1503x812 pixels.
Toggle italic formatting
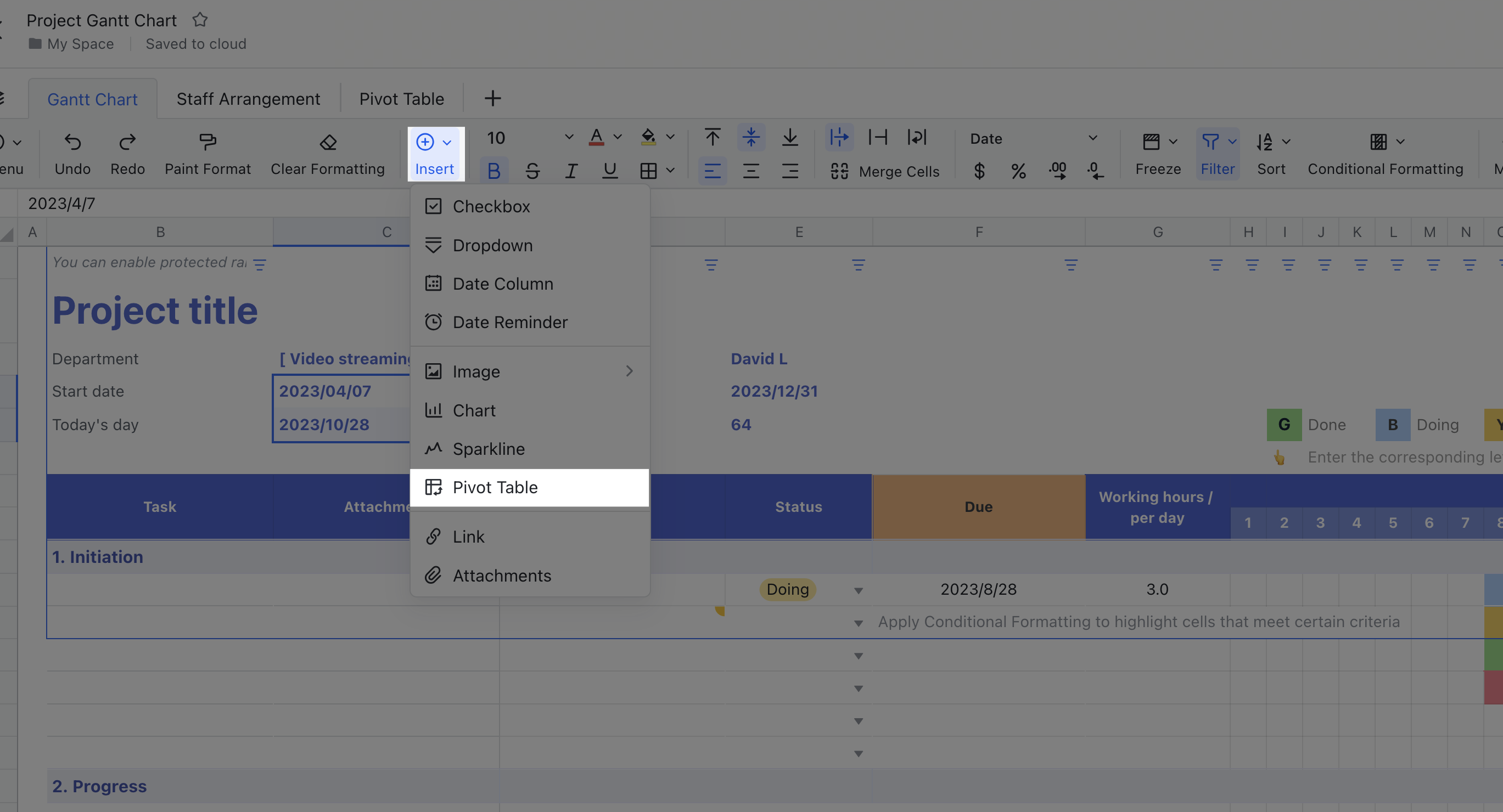tap(571, 171)
